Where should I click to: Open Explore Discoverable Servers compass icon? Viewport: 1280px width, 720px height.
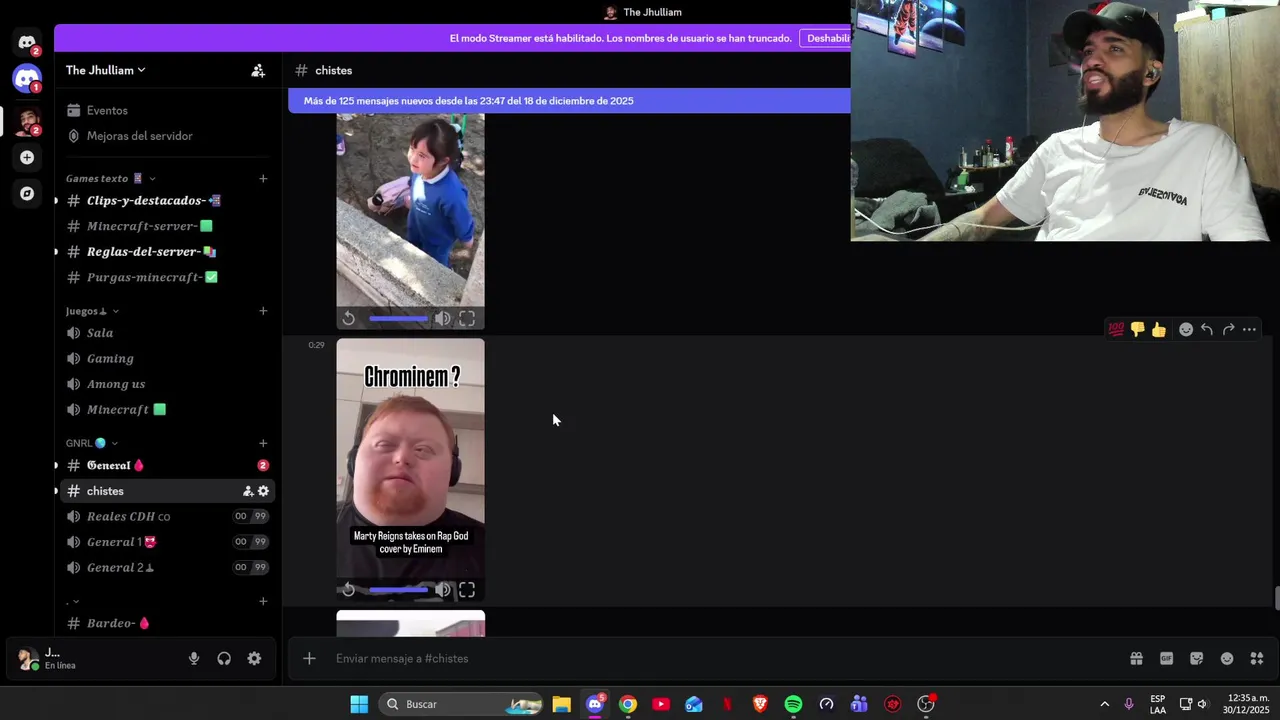pos(27,193)
